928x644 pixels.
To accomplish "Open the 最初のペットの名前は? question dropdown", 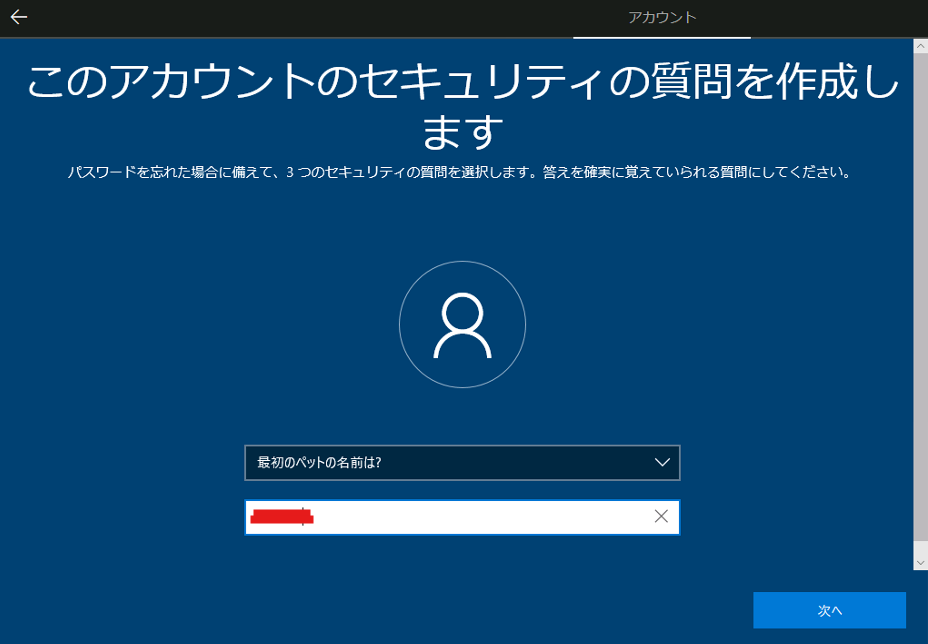I will click(462, 462).
